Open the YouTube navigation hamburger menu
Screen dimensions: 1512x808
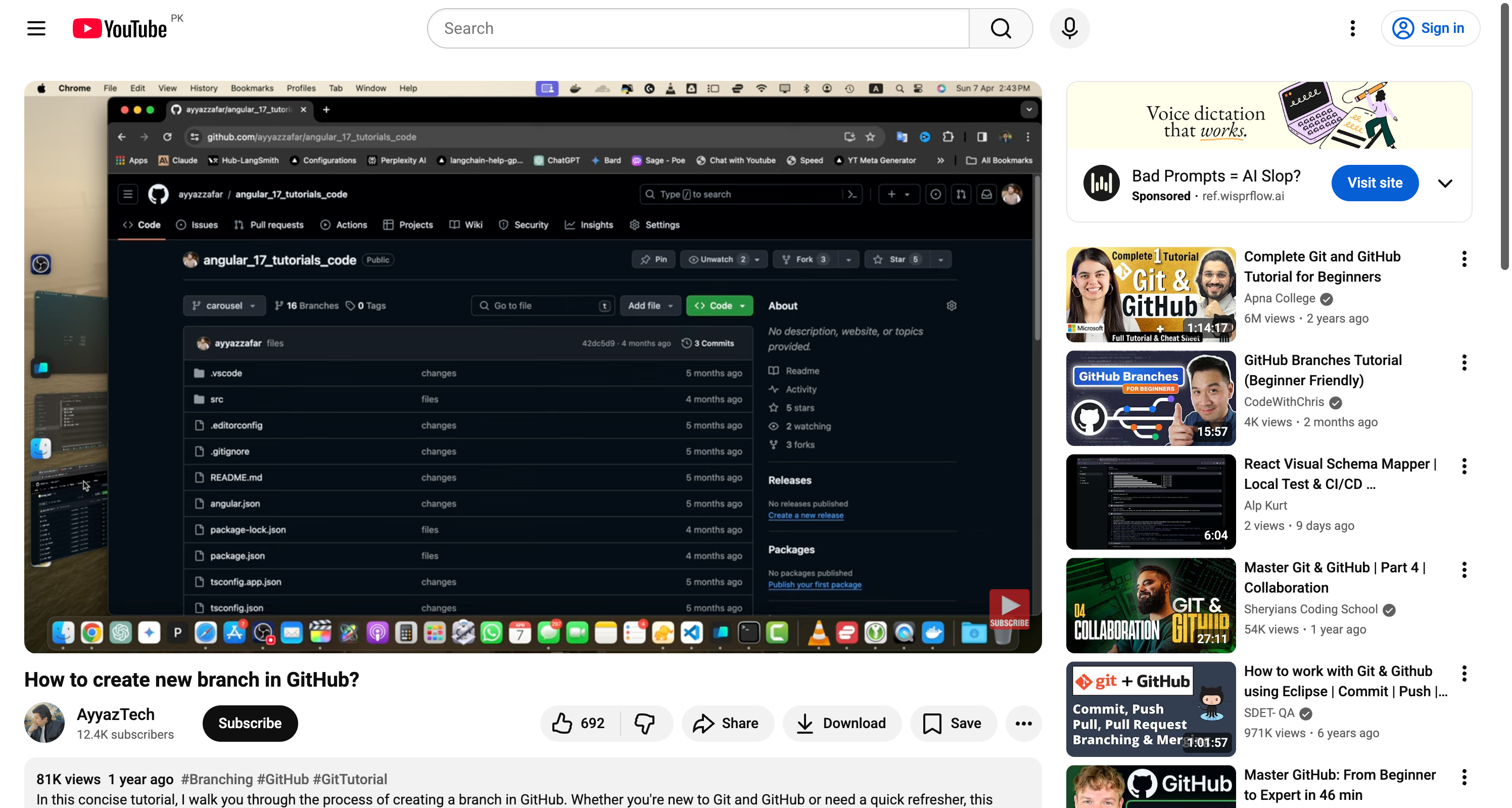point(36,28)
